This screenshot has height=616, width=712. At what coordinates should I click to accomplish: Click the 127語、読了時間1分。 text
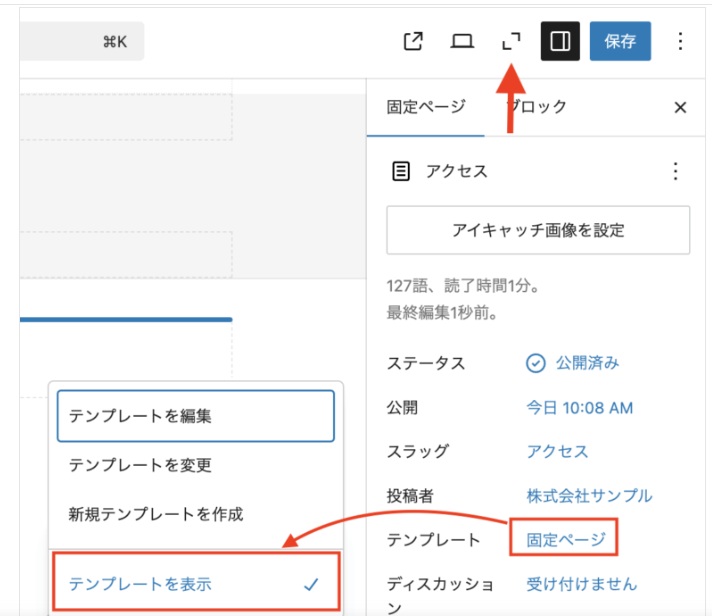pyautogui.click(x=463, y=286)
